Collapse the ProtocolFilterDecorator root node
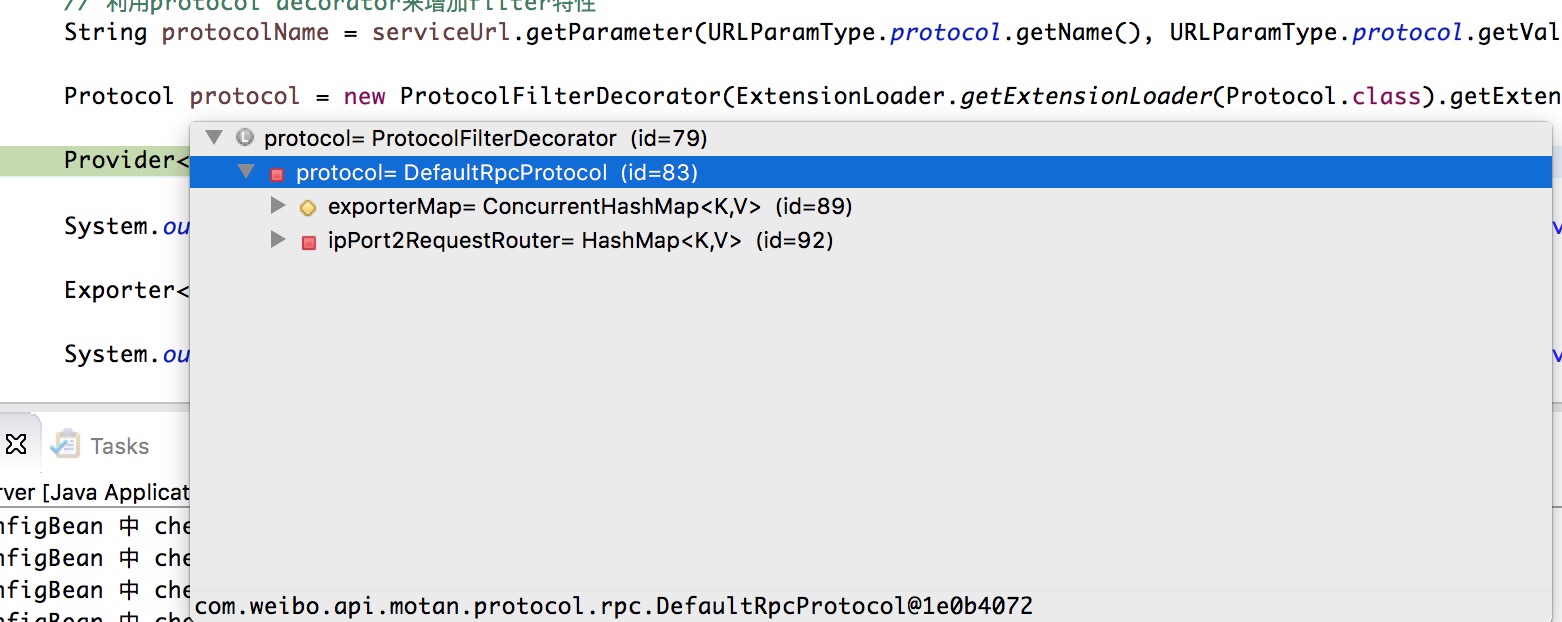Screen dimensions: 1562x622 click(213, 137)
